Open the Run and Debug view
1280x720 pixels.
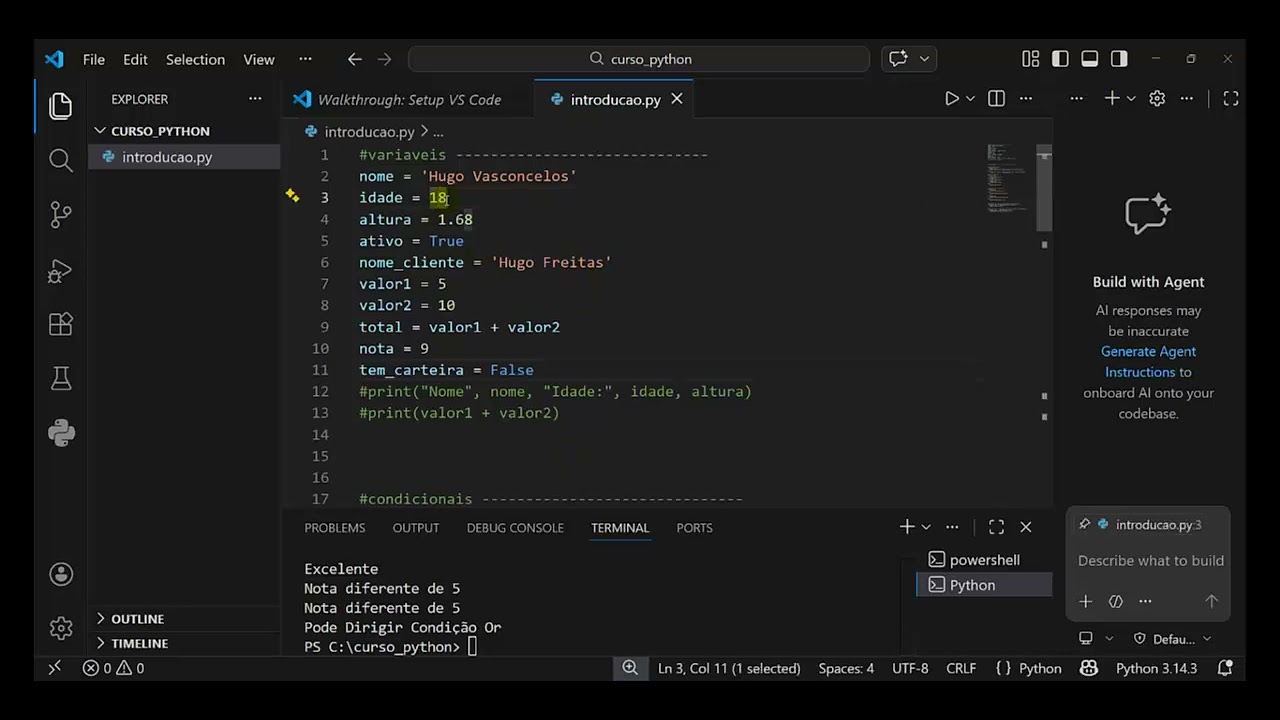click(x=61, y=270)
